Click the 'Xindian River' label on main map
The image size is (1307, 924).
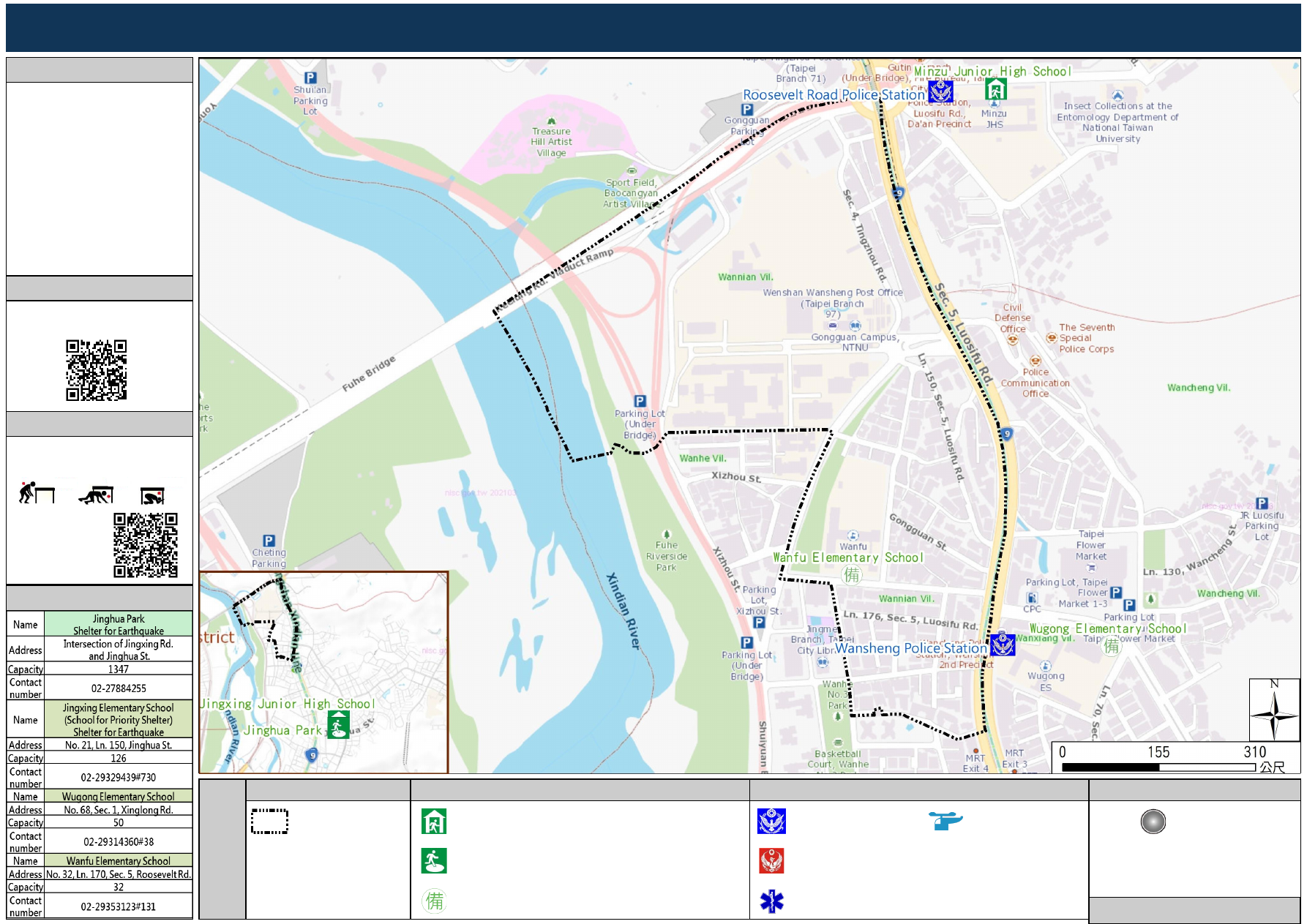pyautogui.click(x=624, y=611)
